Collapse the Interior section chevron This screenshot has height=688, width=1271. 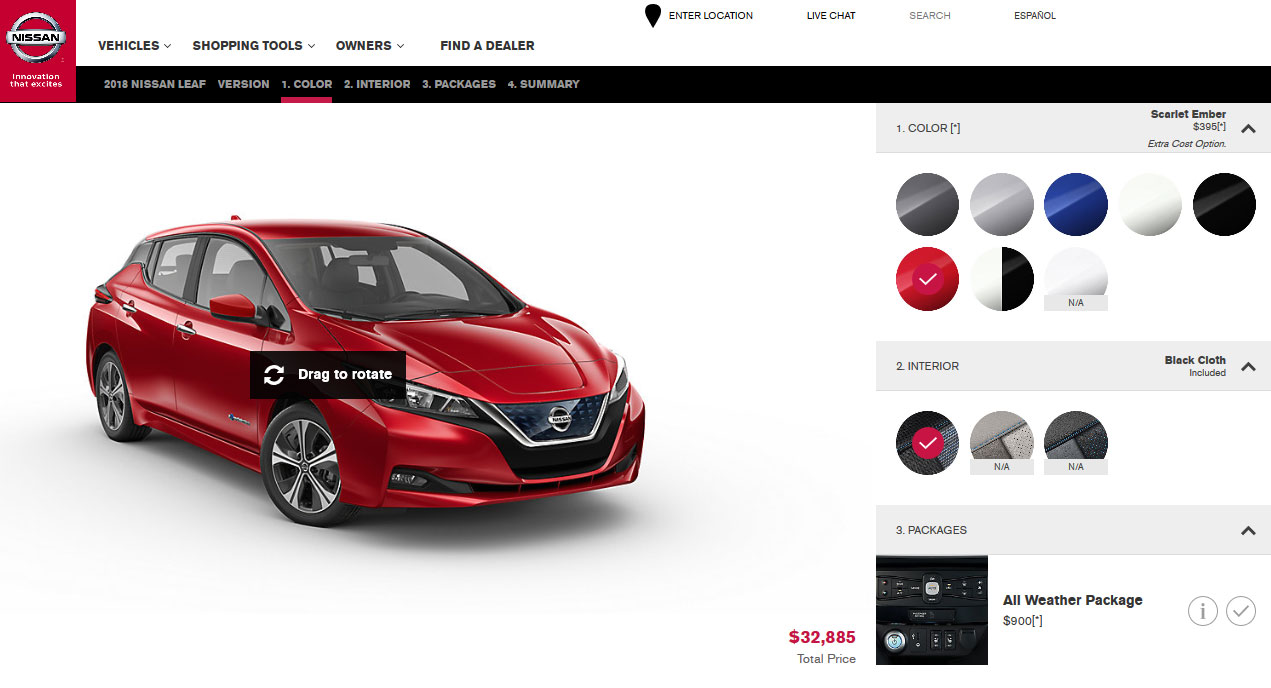coord(1247,366)
